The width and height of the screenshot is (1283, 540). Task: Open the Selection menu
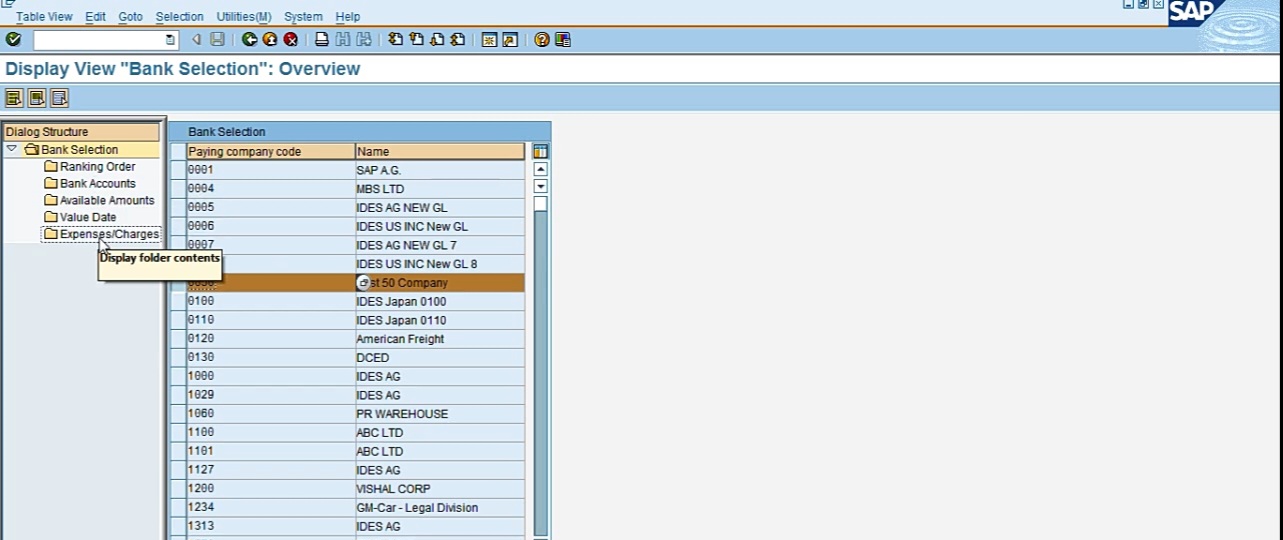(x=180, y=17)
